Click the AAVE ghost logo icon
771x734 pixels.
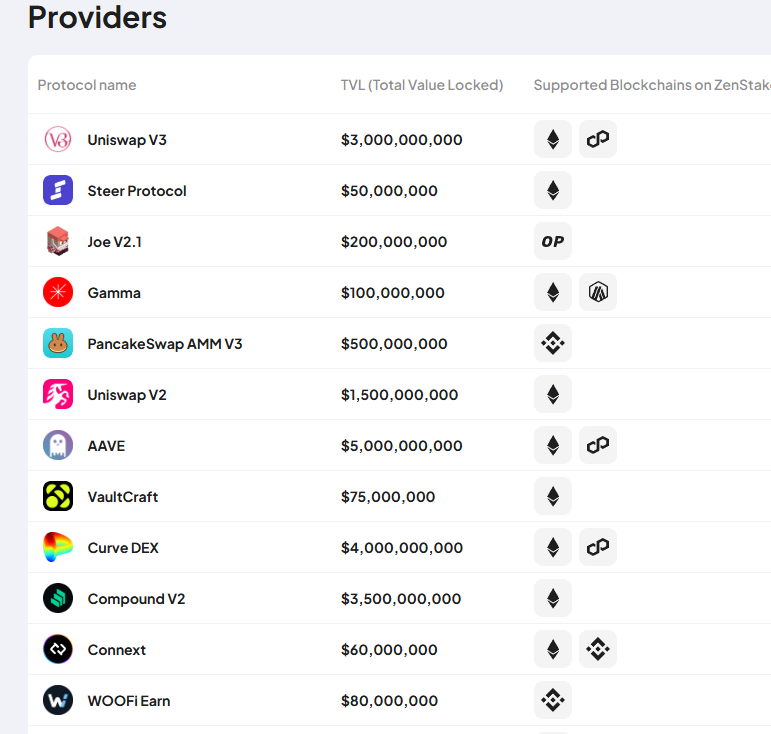click(x=58, y=446)
